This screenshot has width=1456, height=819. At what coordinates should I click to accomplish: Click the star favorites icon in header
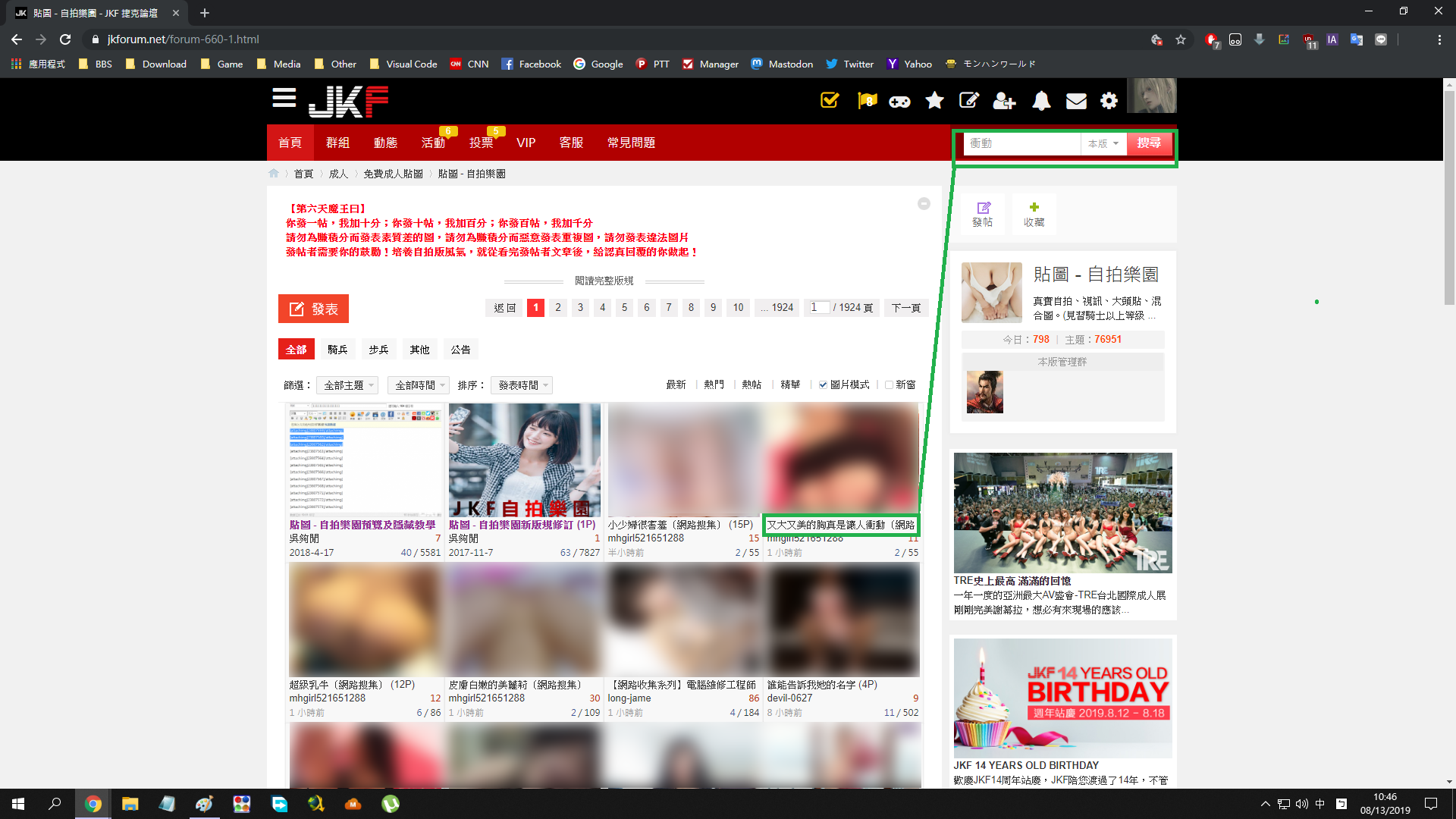pyautogui.click(x=934, y=100)
